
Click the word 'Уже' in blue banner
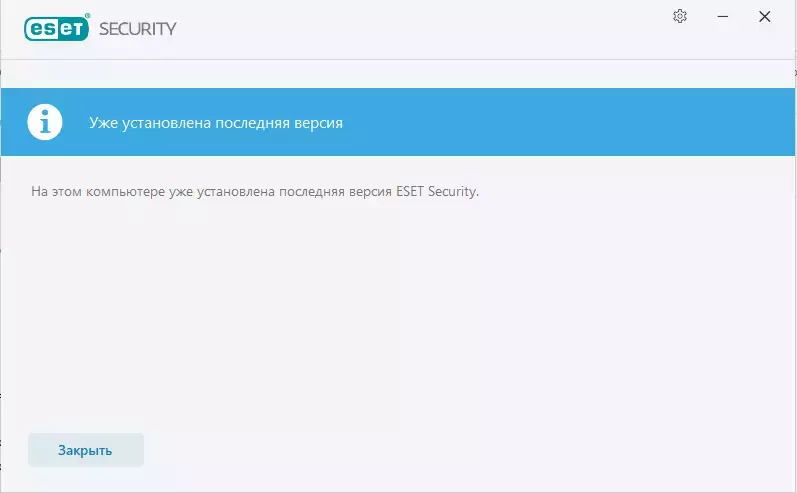click(x=104, y=122)
